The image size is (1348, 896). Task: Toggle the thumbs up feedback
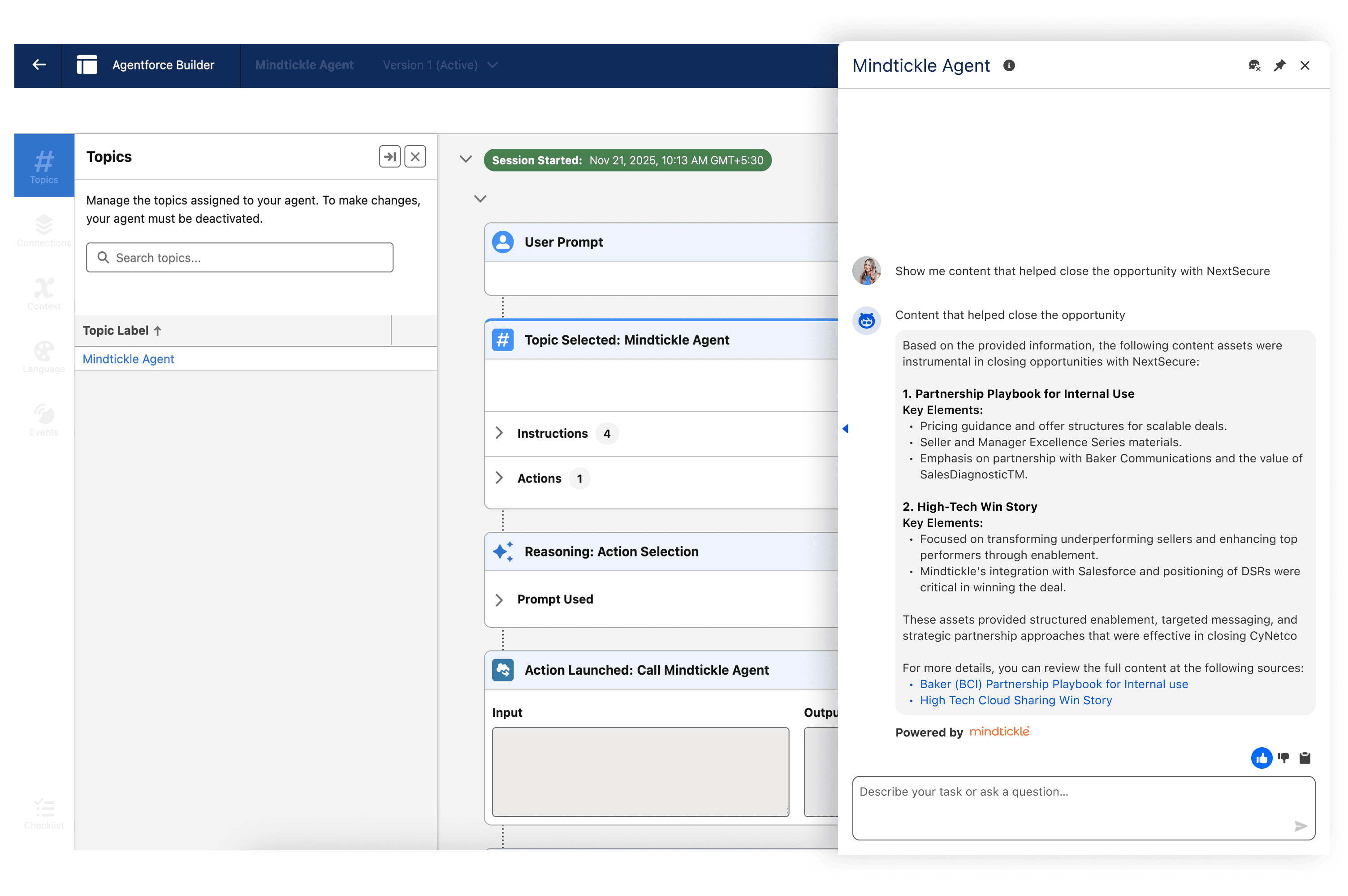tap(1261, 758)
